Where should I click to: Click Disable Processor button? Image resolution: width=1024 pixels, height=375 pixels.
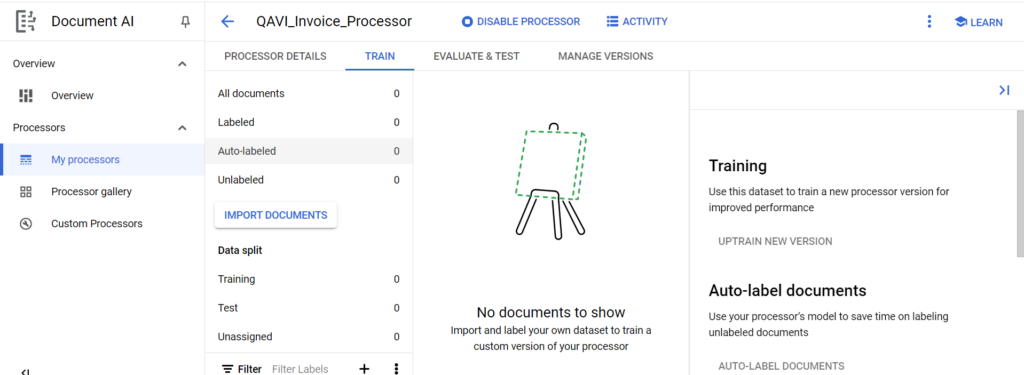point(520,22)
